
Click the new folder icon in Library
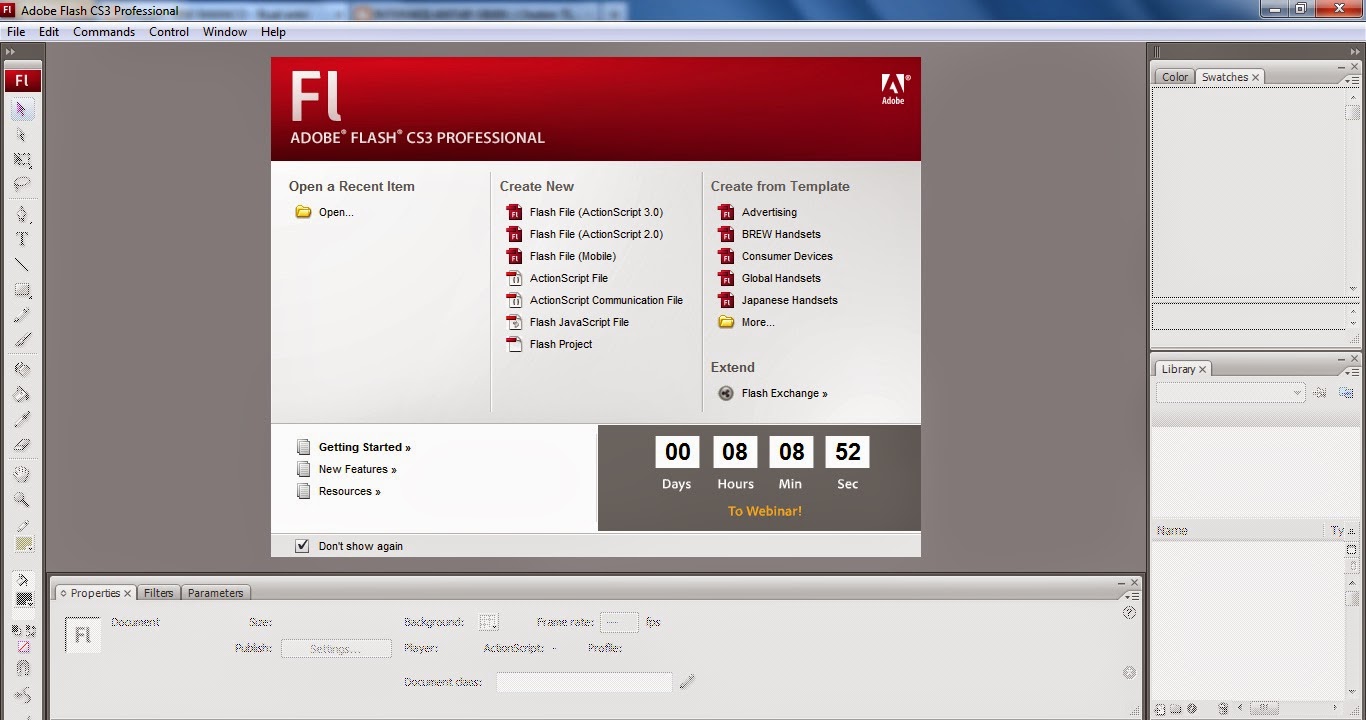click(x=1175, y=709)
